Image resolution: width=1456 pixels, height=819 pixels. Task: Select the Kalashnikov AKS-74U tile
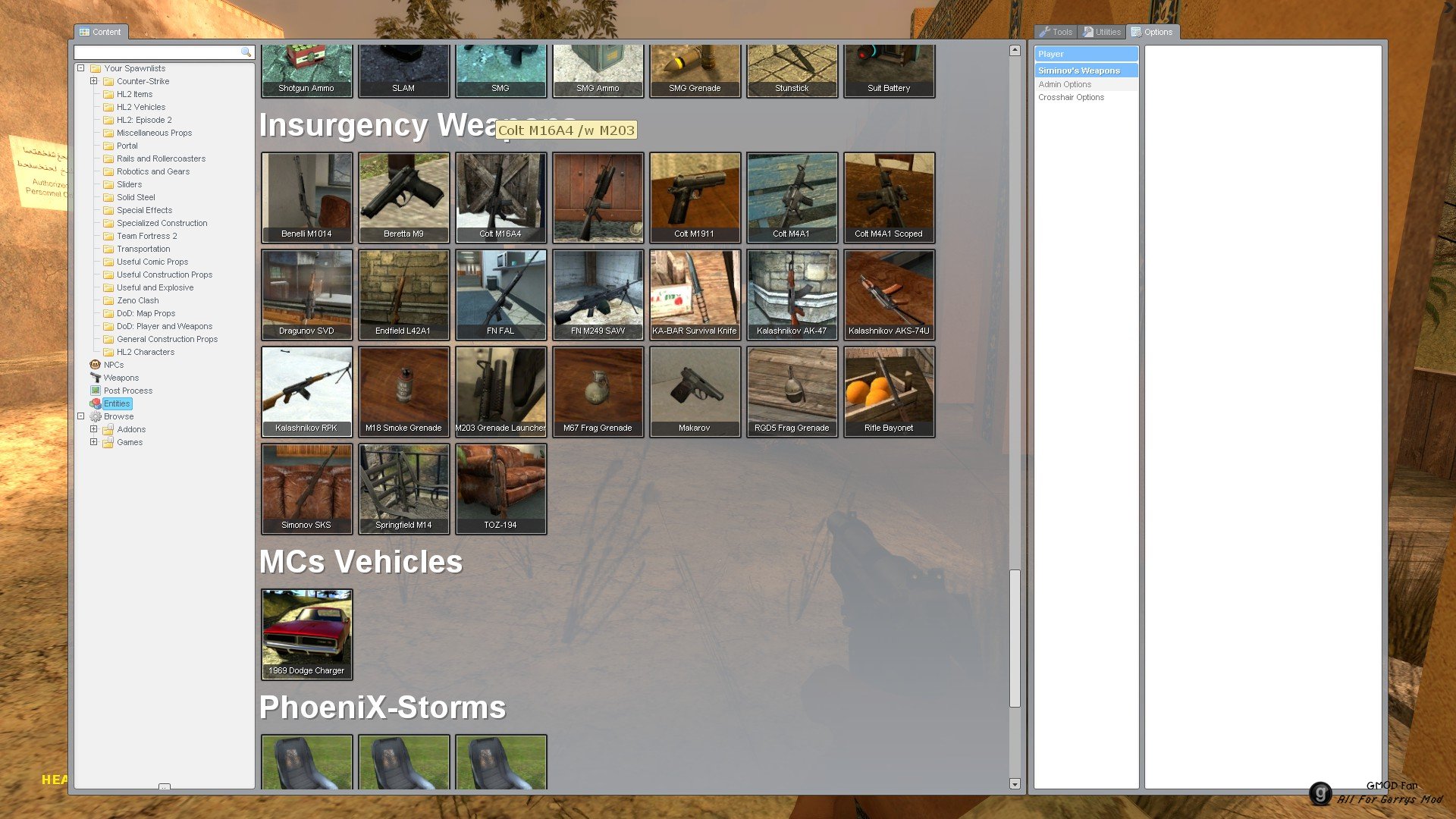[889, 294]
